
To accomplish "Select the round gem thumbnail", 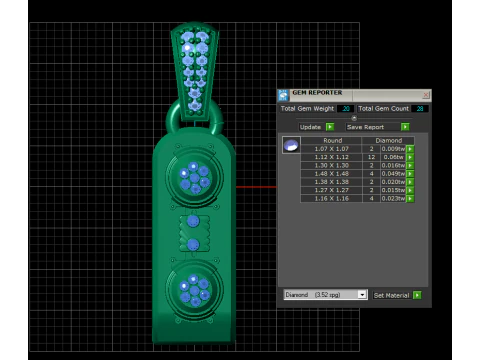I will pos(291,145).
